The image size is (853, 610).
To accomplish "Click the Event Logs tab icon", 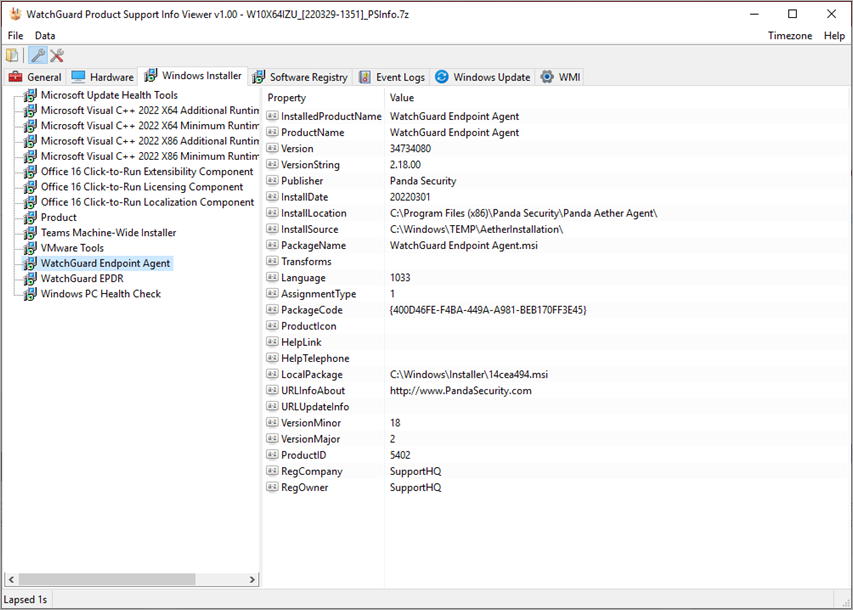I will pos(362,76).
